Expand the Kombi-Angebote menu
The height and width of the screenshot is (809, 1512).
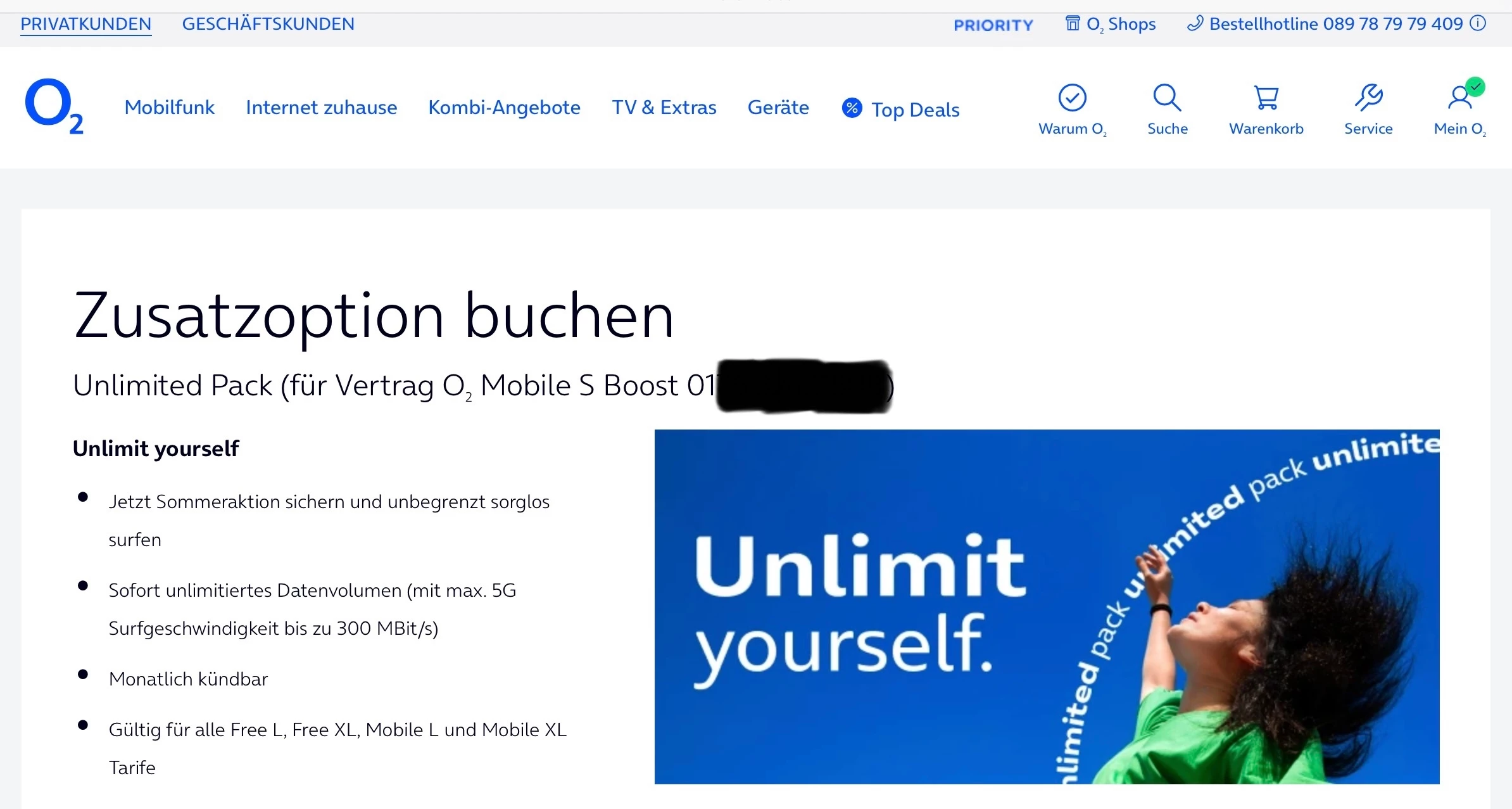504,108
